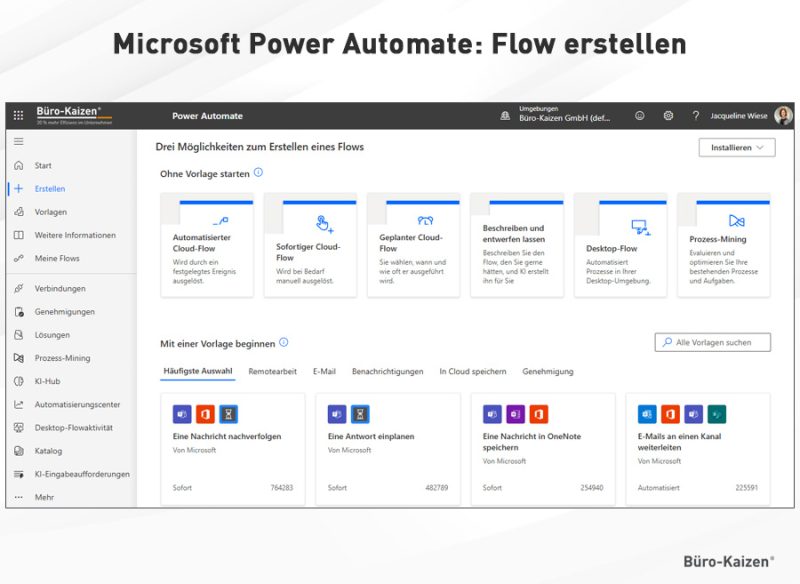
Task: Click inside the Alle Vorlagen suchen search field
Action: pos(712,341)
